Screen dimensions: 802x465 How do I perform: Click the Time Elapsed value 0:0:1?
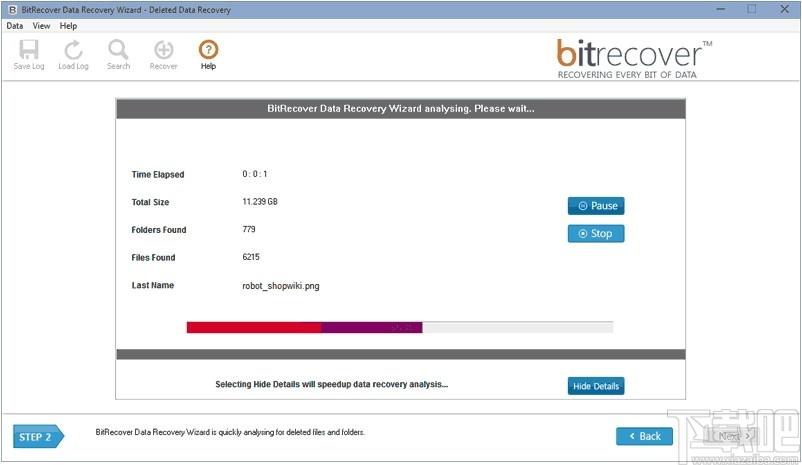pyautogui.click(x=255, y=174)
